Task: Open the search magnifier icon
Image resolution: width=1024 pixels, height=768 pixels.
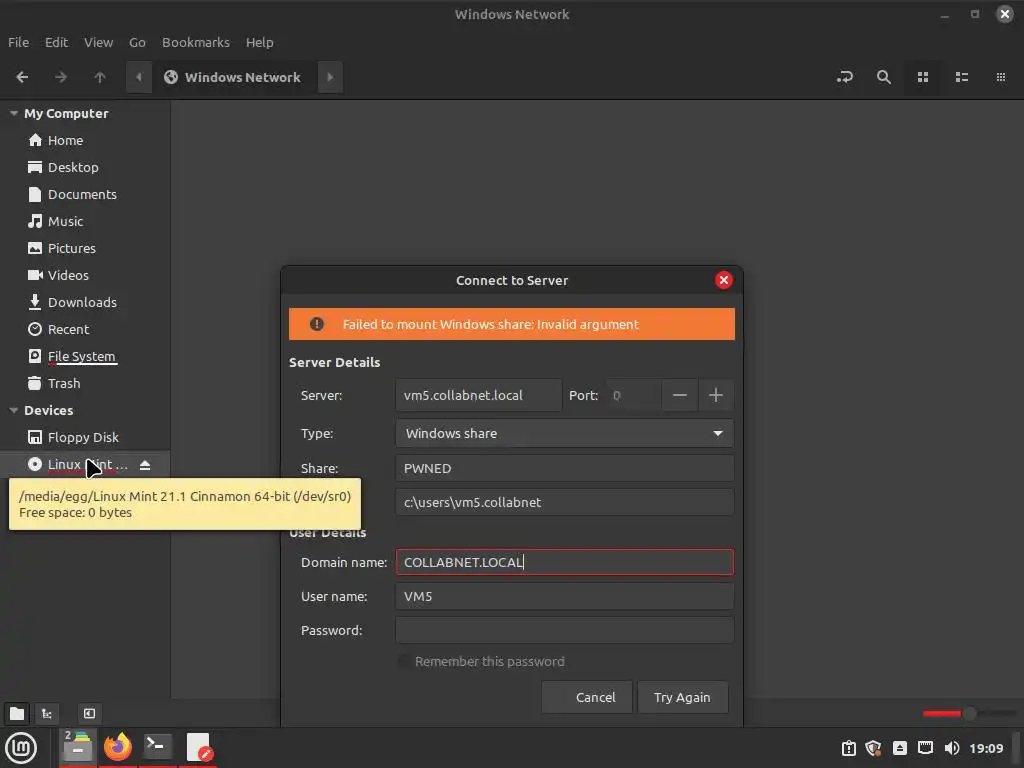Action: 884,77
